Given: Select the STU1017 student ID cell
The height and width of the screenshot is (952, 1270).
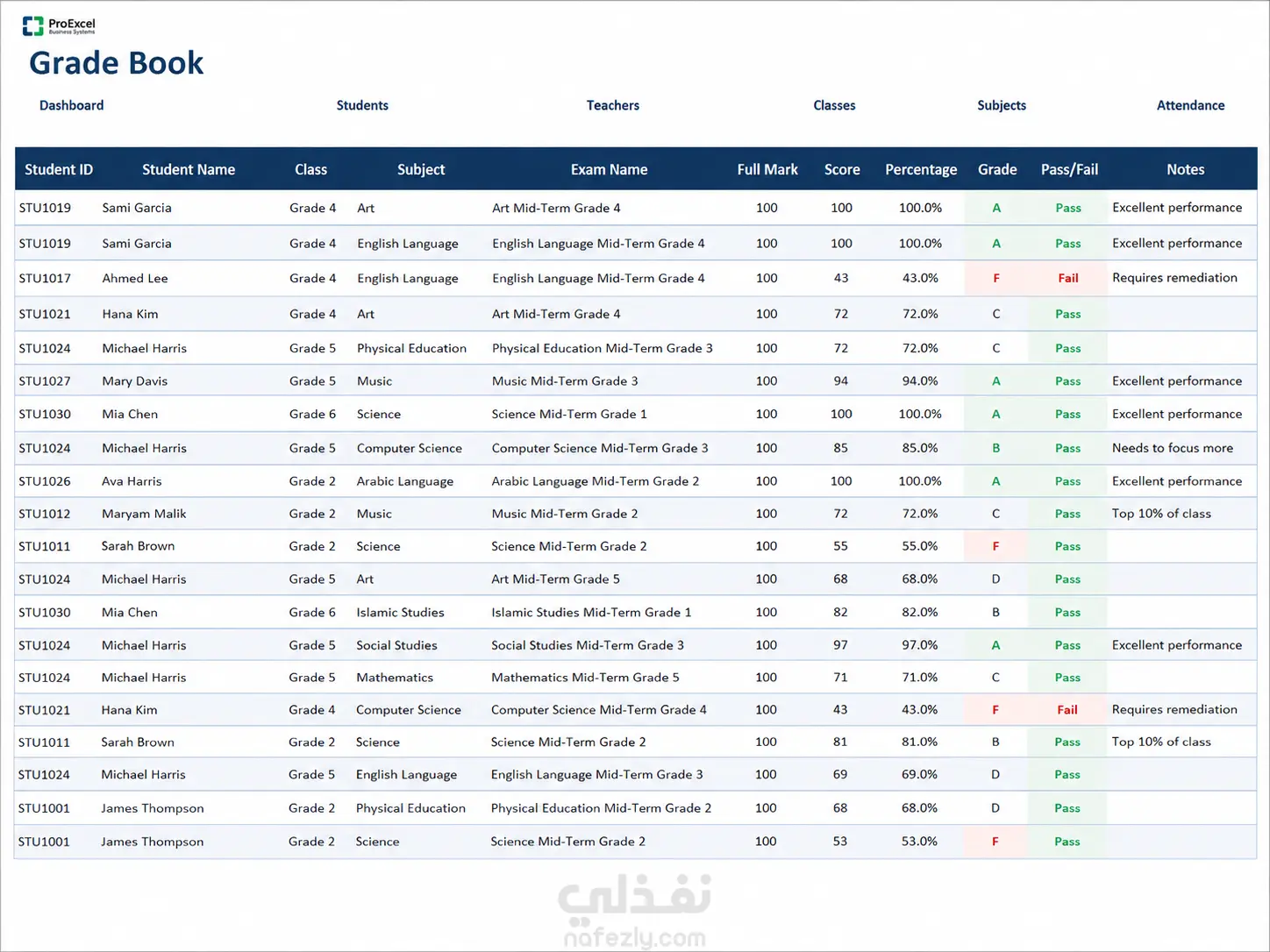Looking at the screenshot, I should (x=45, y=278).
